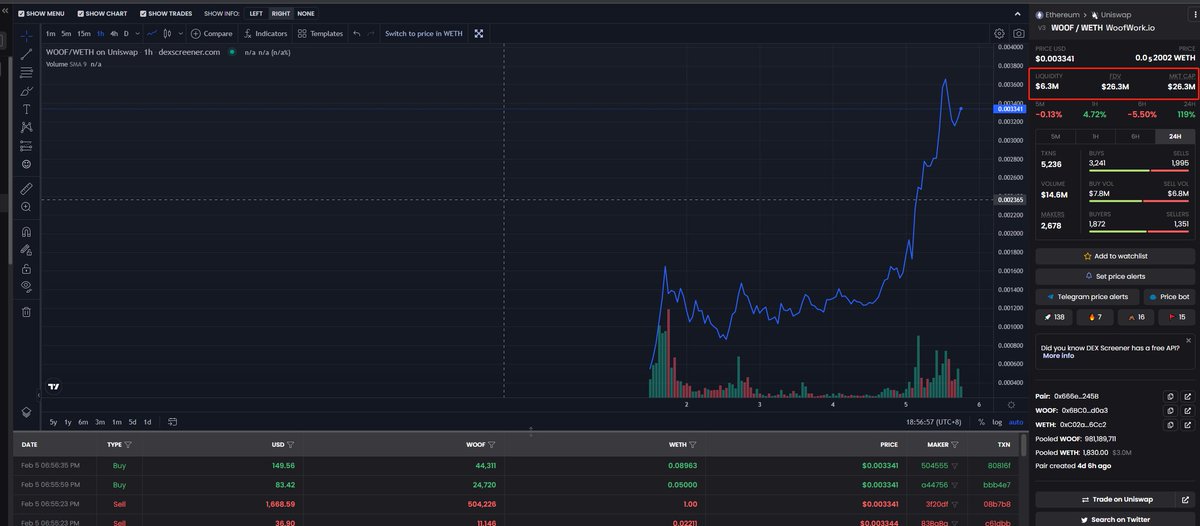Viewport: 1200px width, 526px height.
Task: Enter chart fullscreen mode
Action: (479, 33)
